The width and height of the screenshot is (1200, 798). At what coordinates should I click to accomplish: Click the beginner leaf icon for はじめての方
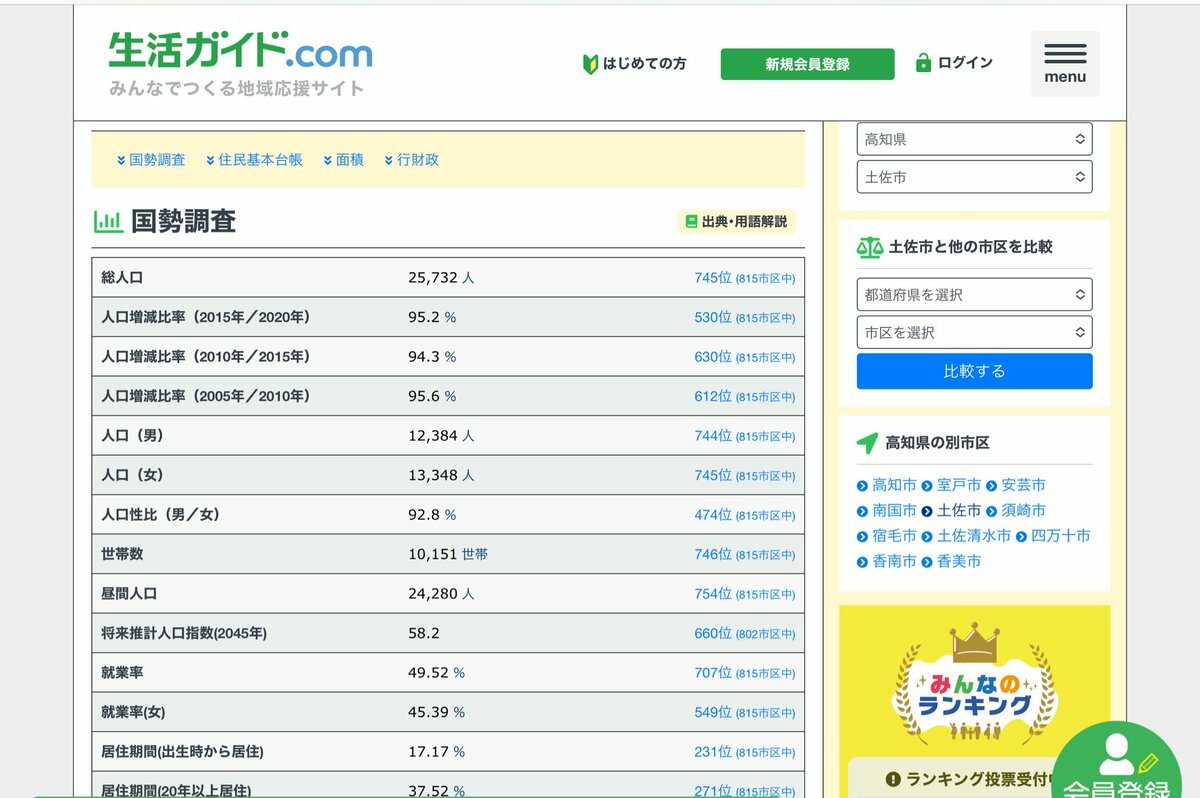point(590,64)
